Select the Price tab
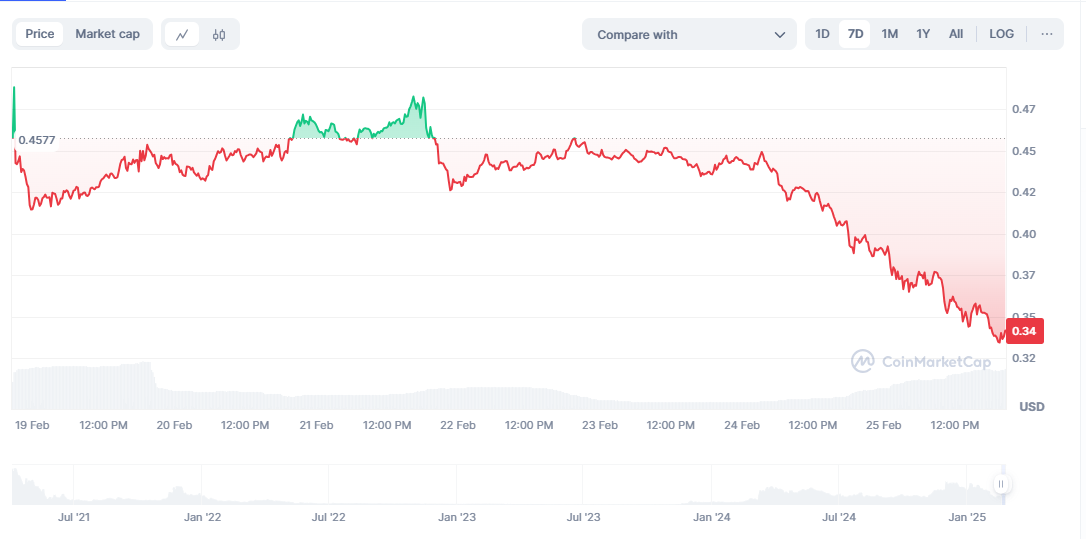 tap(40, 34)
